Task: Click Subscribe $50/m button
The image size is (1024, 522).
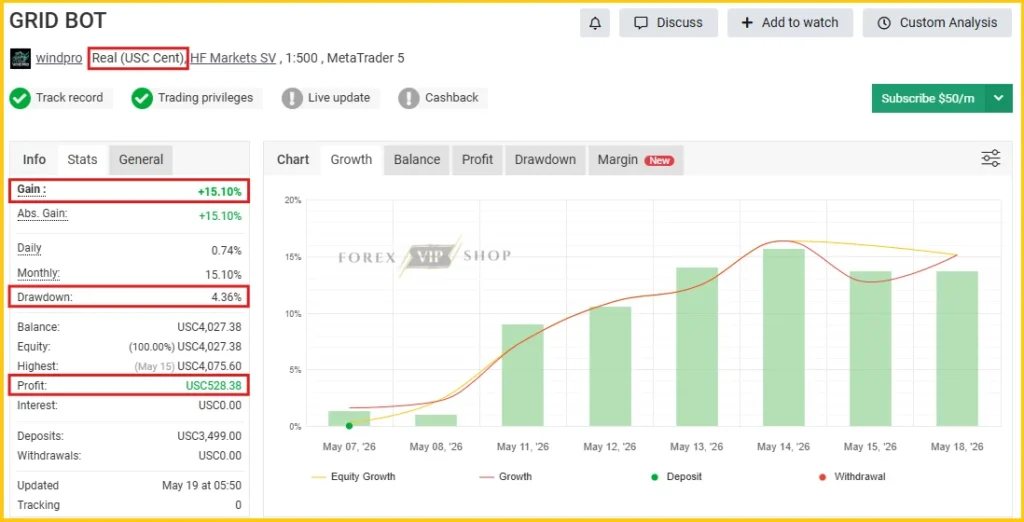Action: coord(928,99)
